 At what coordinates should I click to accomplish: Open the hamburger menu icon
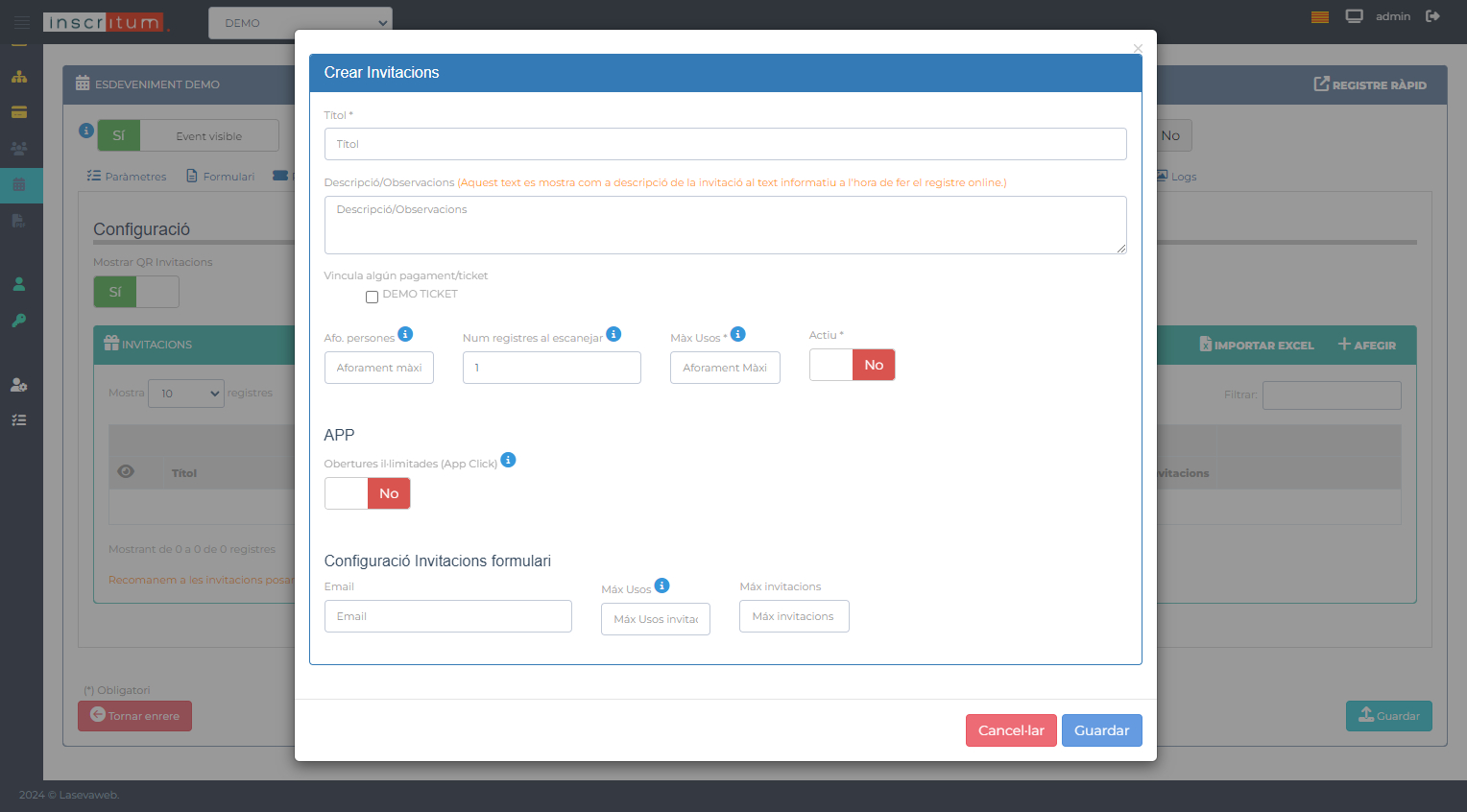point(21,22)
